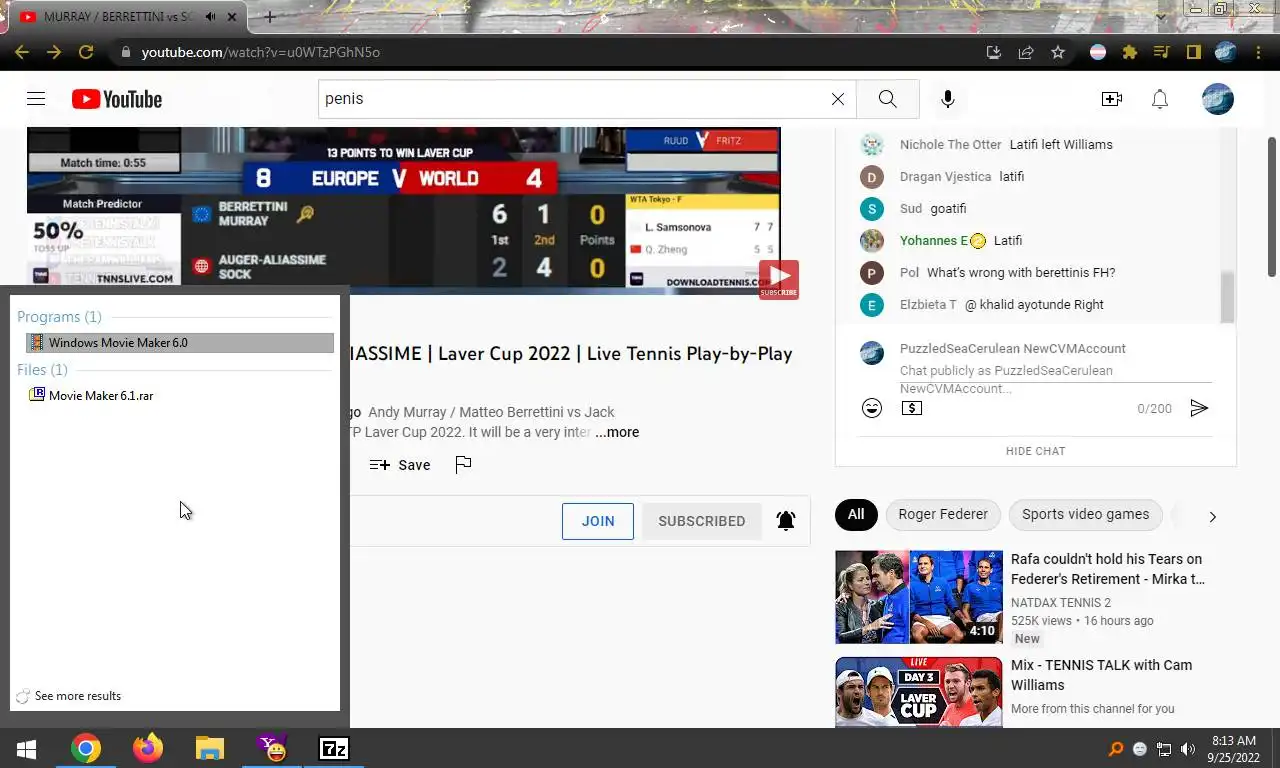Image resolution: width=1280 pixels, height=768 pixels.
Task: Share this page from address bar
Action: point(1026,52)
